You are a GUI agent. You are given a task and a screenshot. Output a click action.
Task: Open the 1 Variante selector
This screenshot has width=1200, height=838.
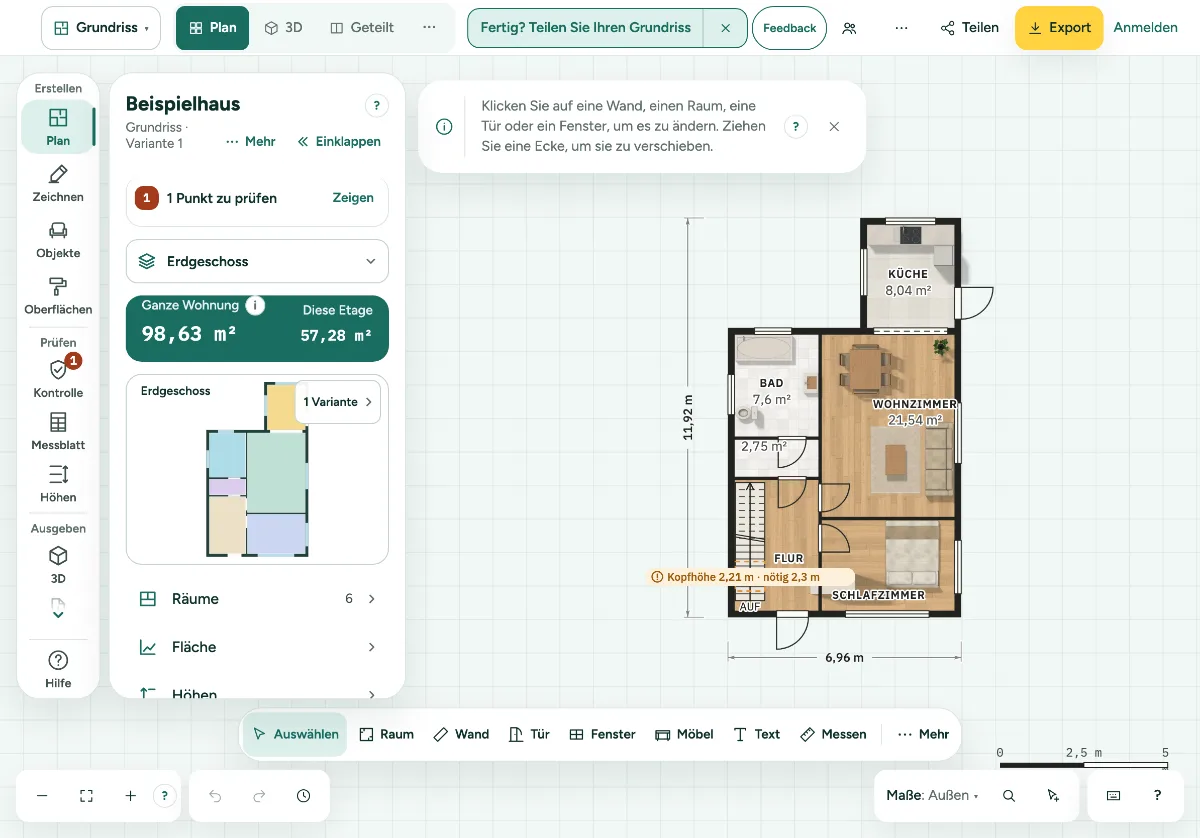pyautogui.click(x=338, y=402)
